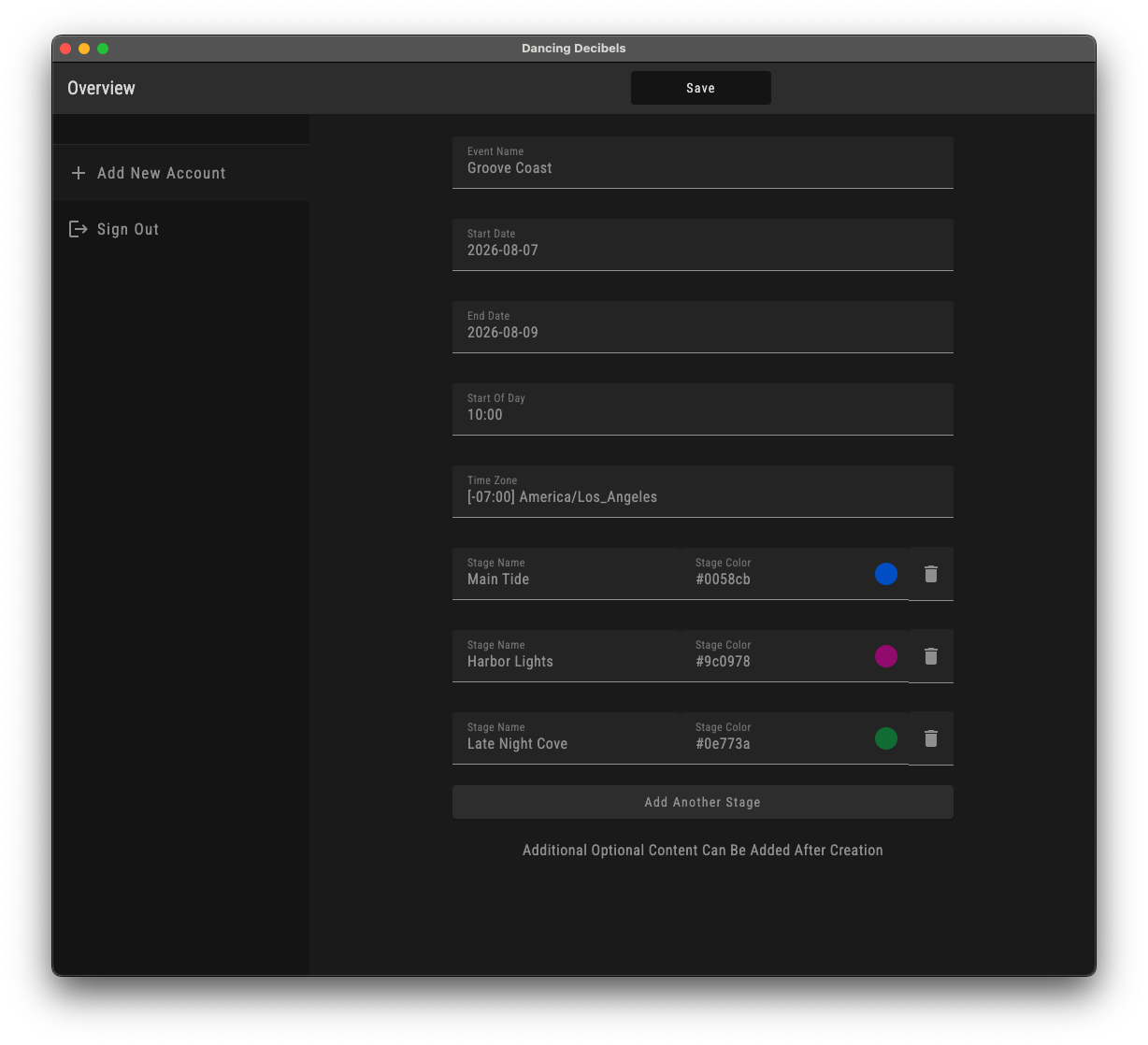Edit the Event Name field

(702, 163)
